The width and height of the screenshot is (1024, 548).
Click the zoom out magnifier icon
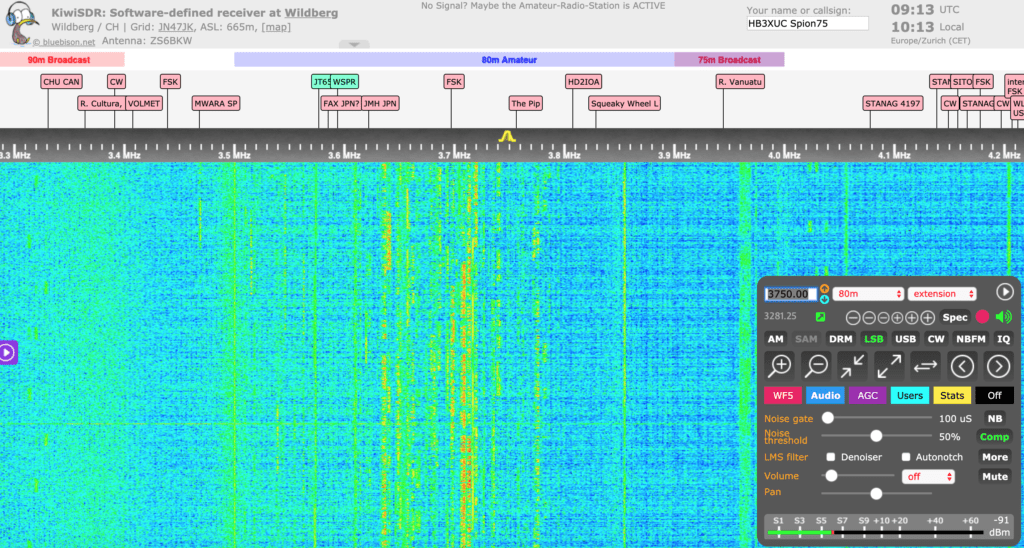tap(817, 365)
